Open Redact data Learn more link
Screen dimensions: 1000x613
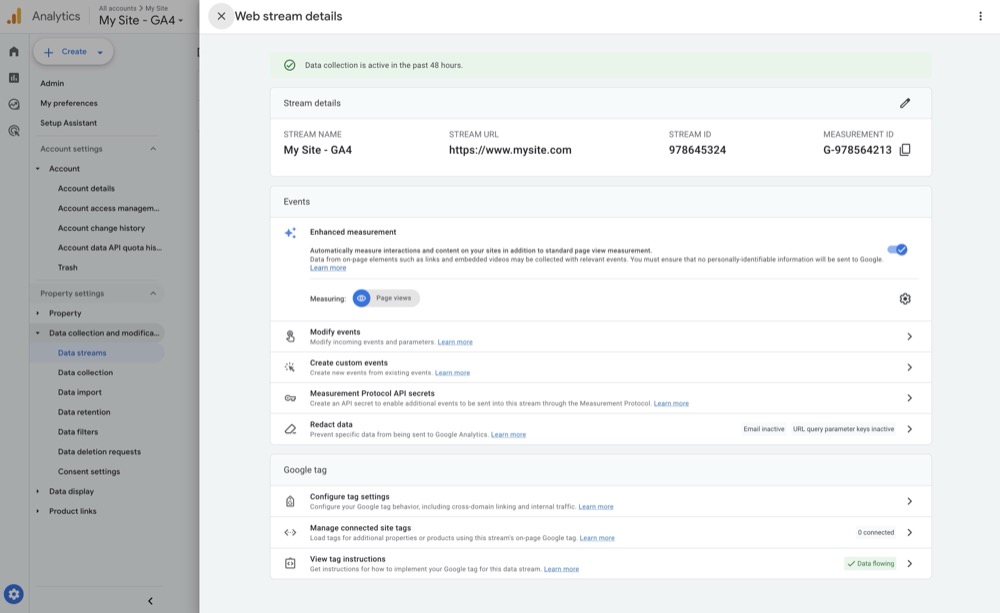(508, 434)
